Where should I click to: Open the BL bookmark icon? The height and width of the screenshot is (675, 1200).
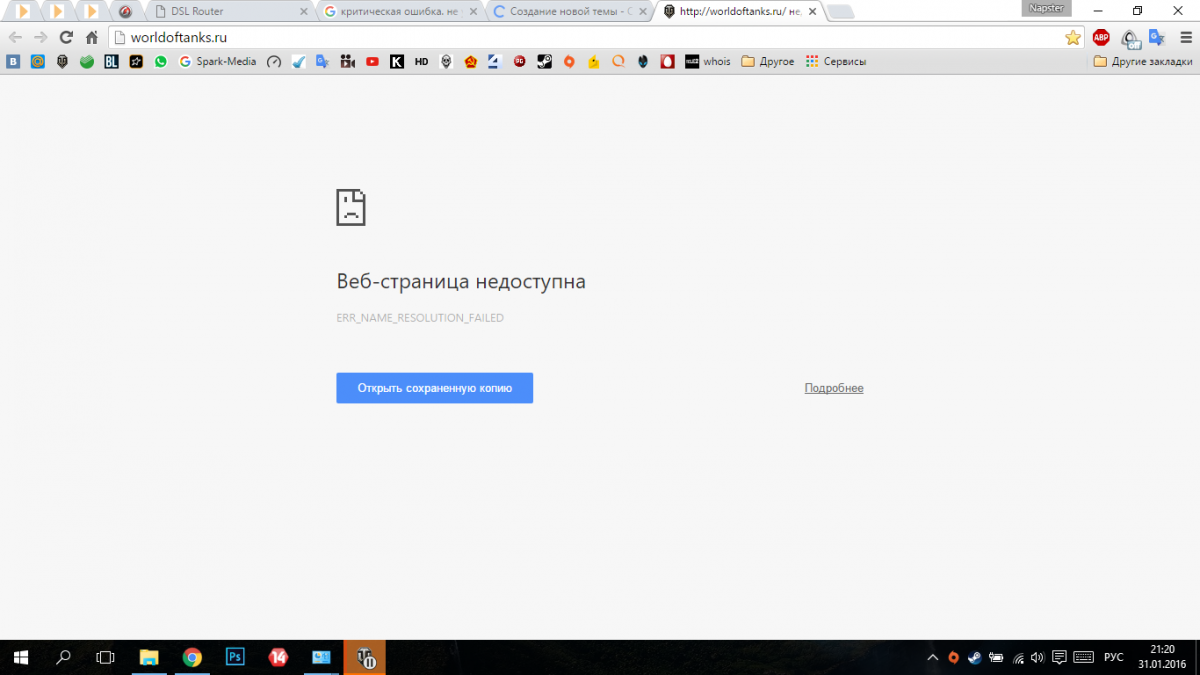[x=111, y=61]
